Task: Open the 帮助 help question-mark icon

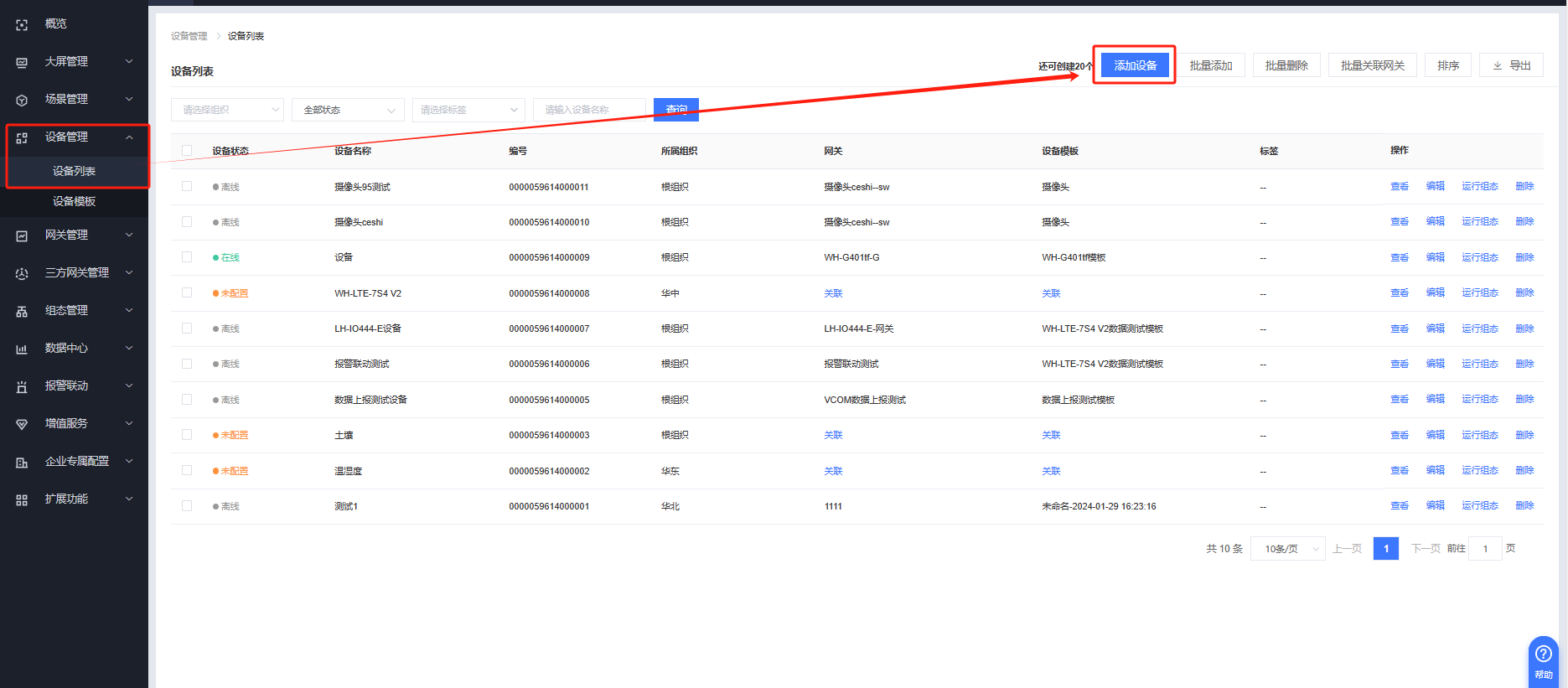Action: click(1543, 654)
